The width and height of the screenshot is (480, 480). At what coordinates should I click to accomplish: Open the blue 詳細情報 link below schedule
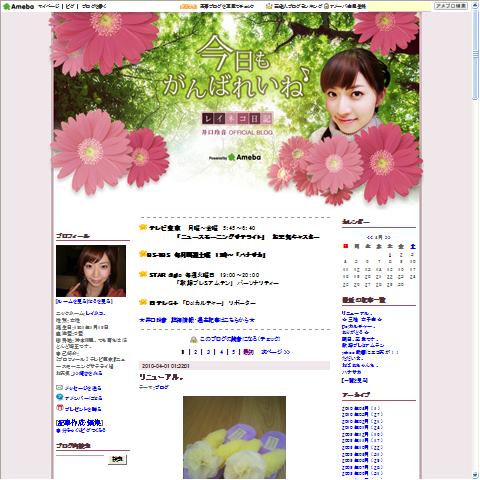point(197,320)
